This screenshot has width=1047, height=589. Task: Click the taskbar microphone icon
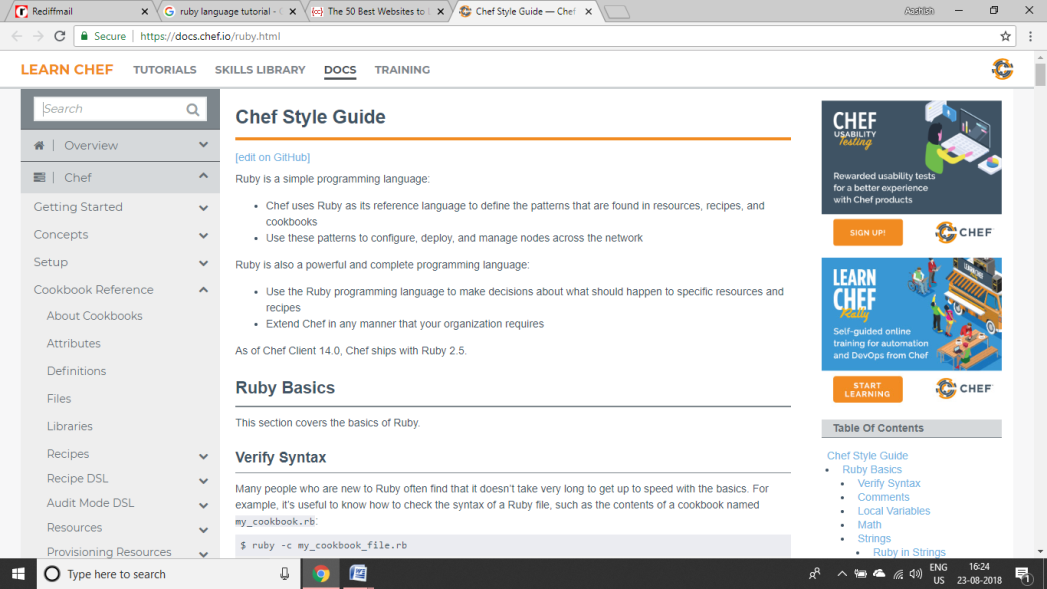pos(284,574)
